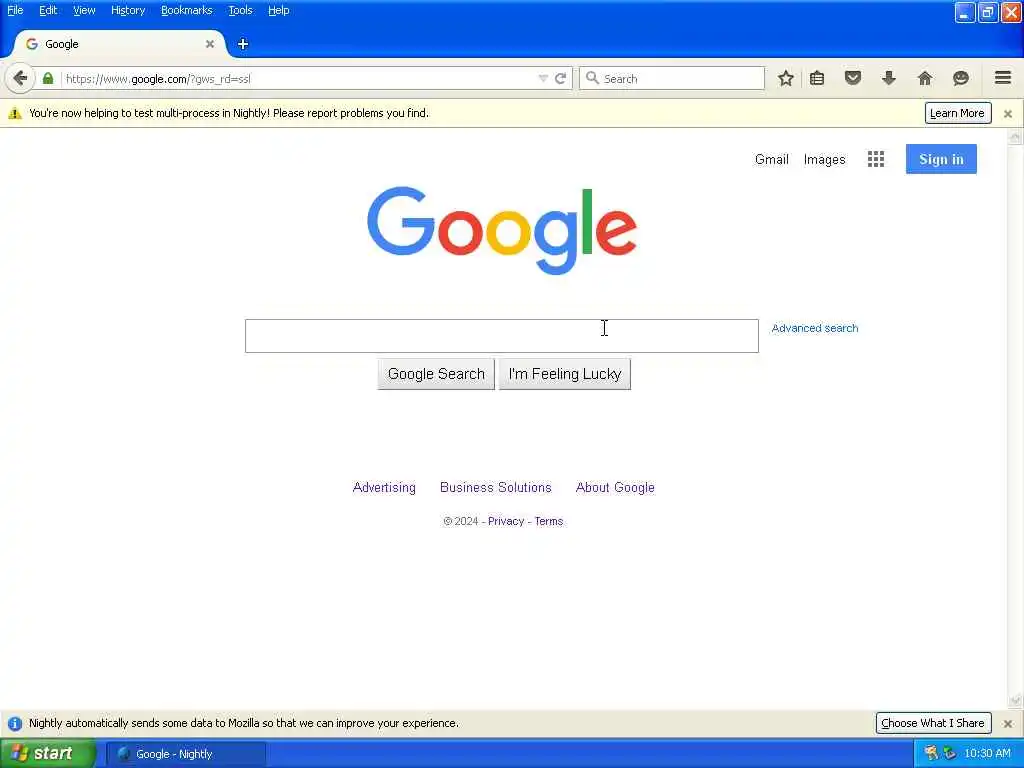Click Choose What I Share button

(x=933, y=723)
